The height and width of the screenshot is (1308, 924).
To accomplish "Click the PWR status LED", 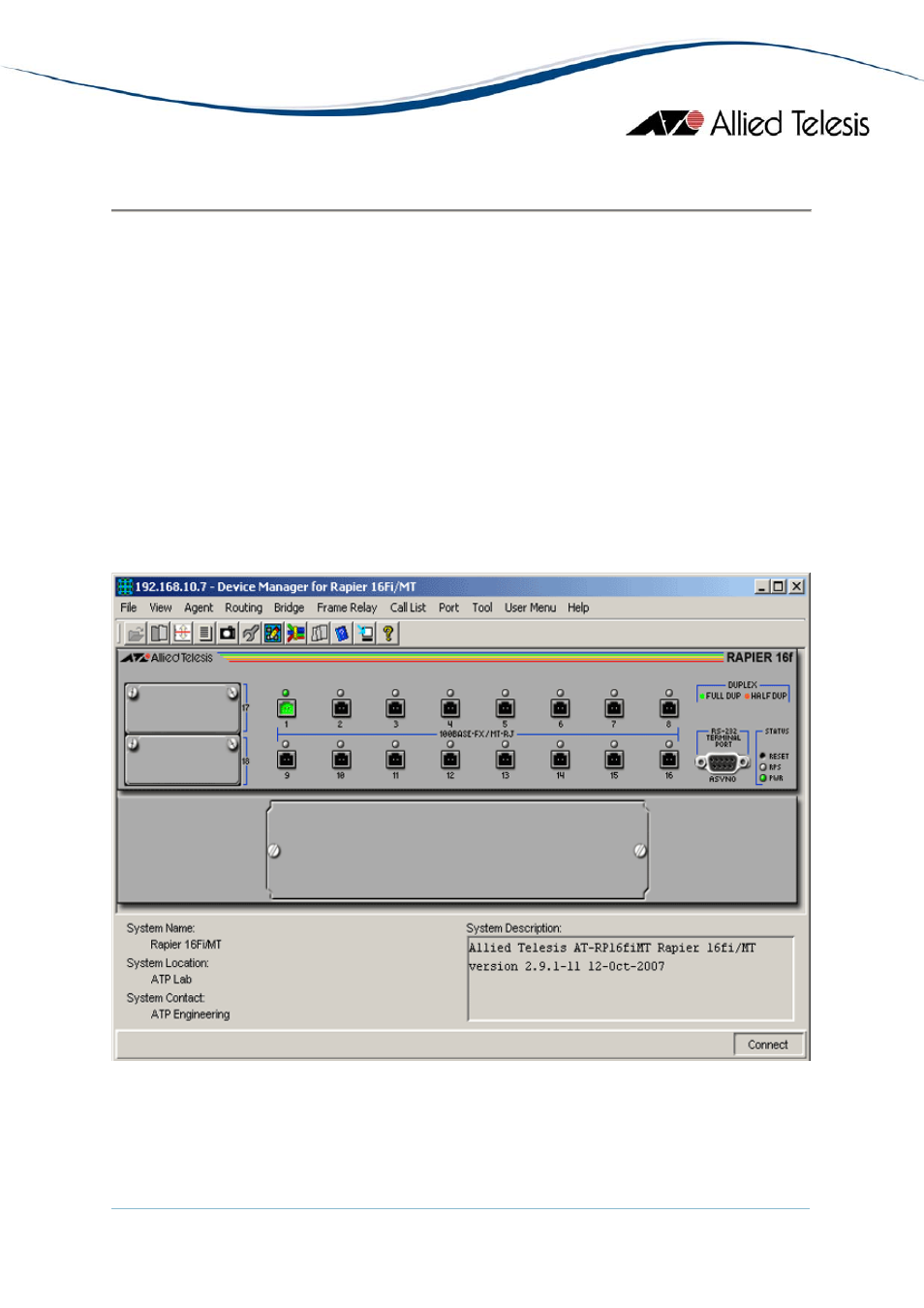I will click(763, 778).
